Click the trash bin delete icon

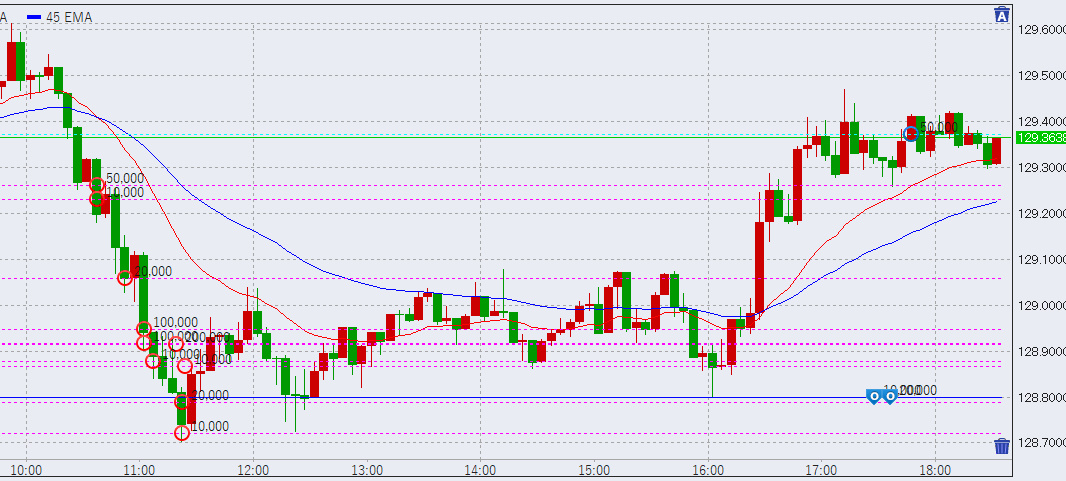(1002, 446)
